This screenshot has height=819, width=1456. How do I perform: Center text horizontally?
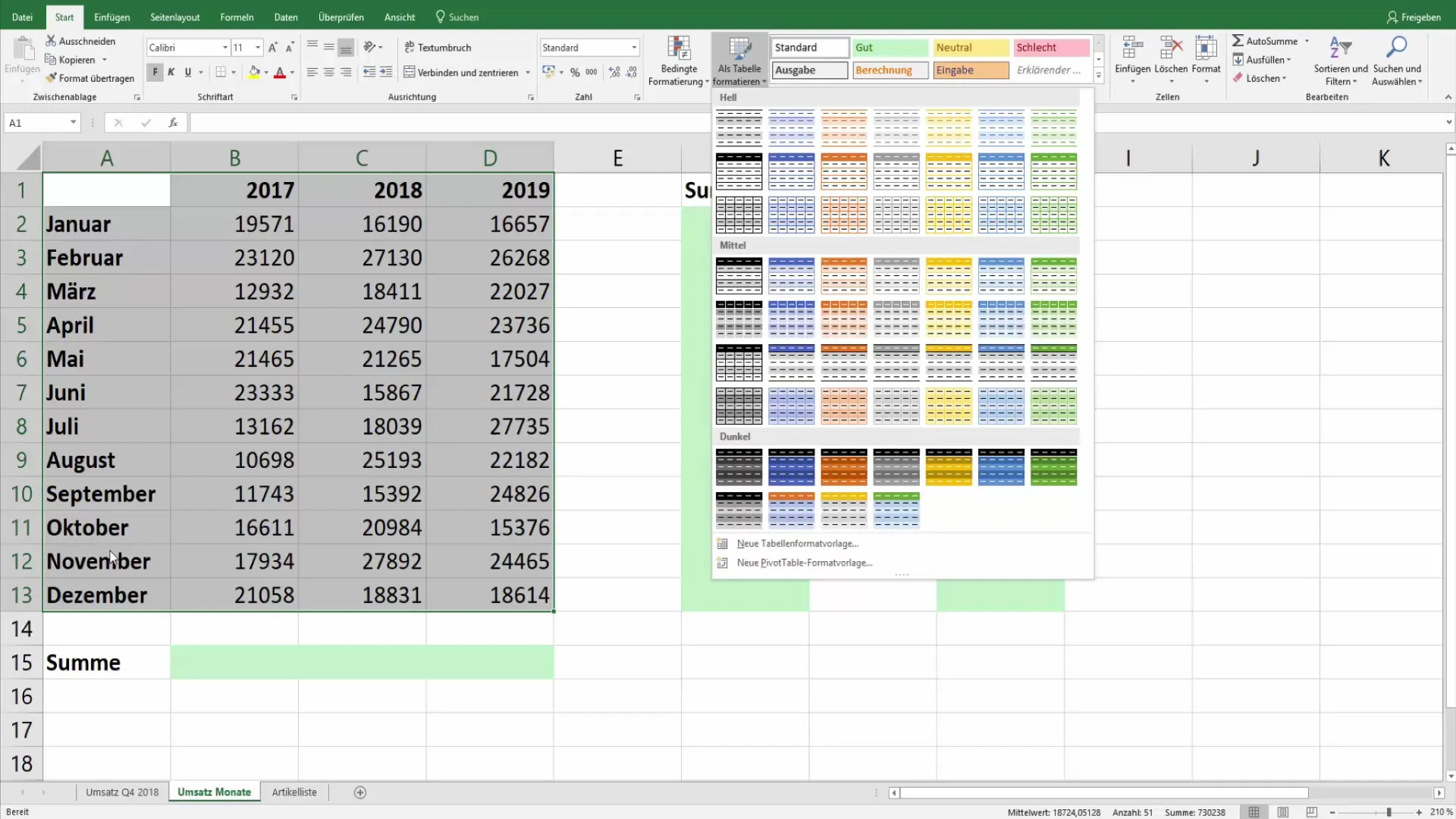pos(329,73)
